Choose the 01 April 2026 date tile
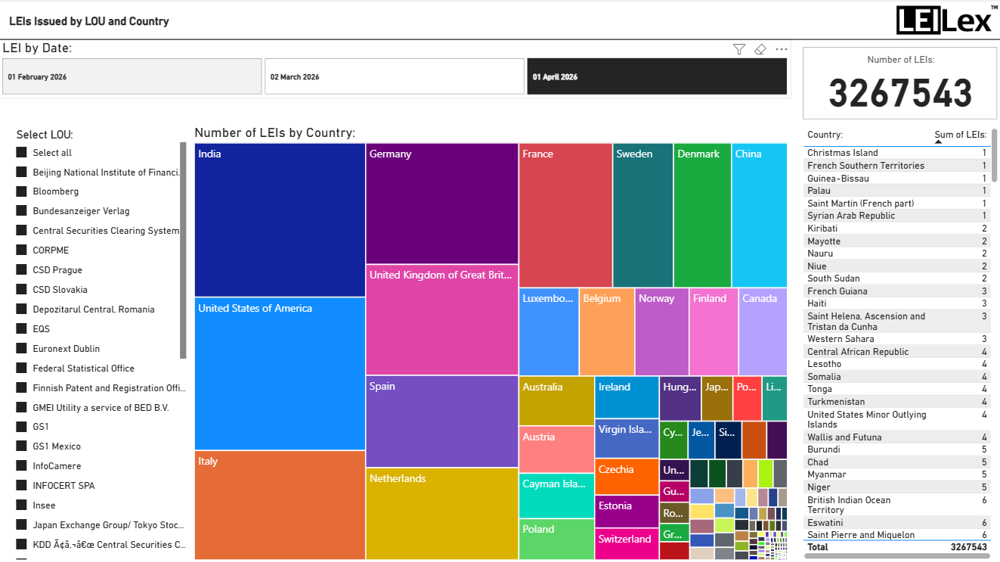Viewport: 1000px width, 562px height. (656, 77)
